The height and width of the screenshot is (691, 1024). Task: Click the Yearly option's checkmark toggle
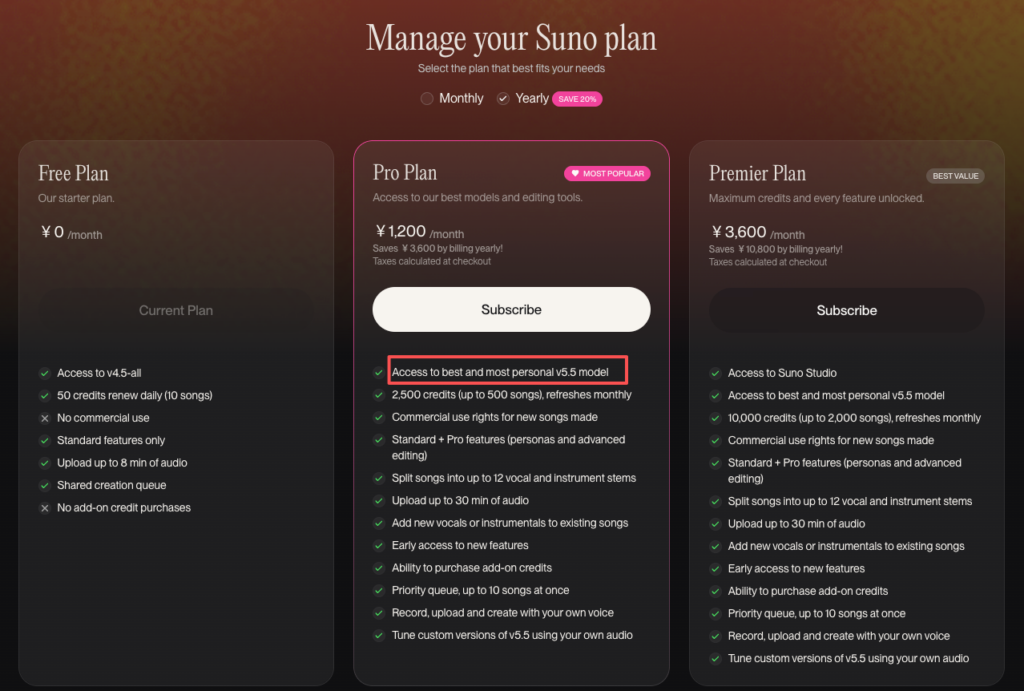502,98
